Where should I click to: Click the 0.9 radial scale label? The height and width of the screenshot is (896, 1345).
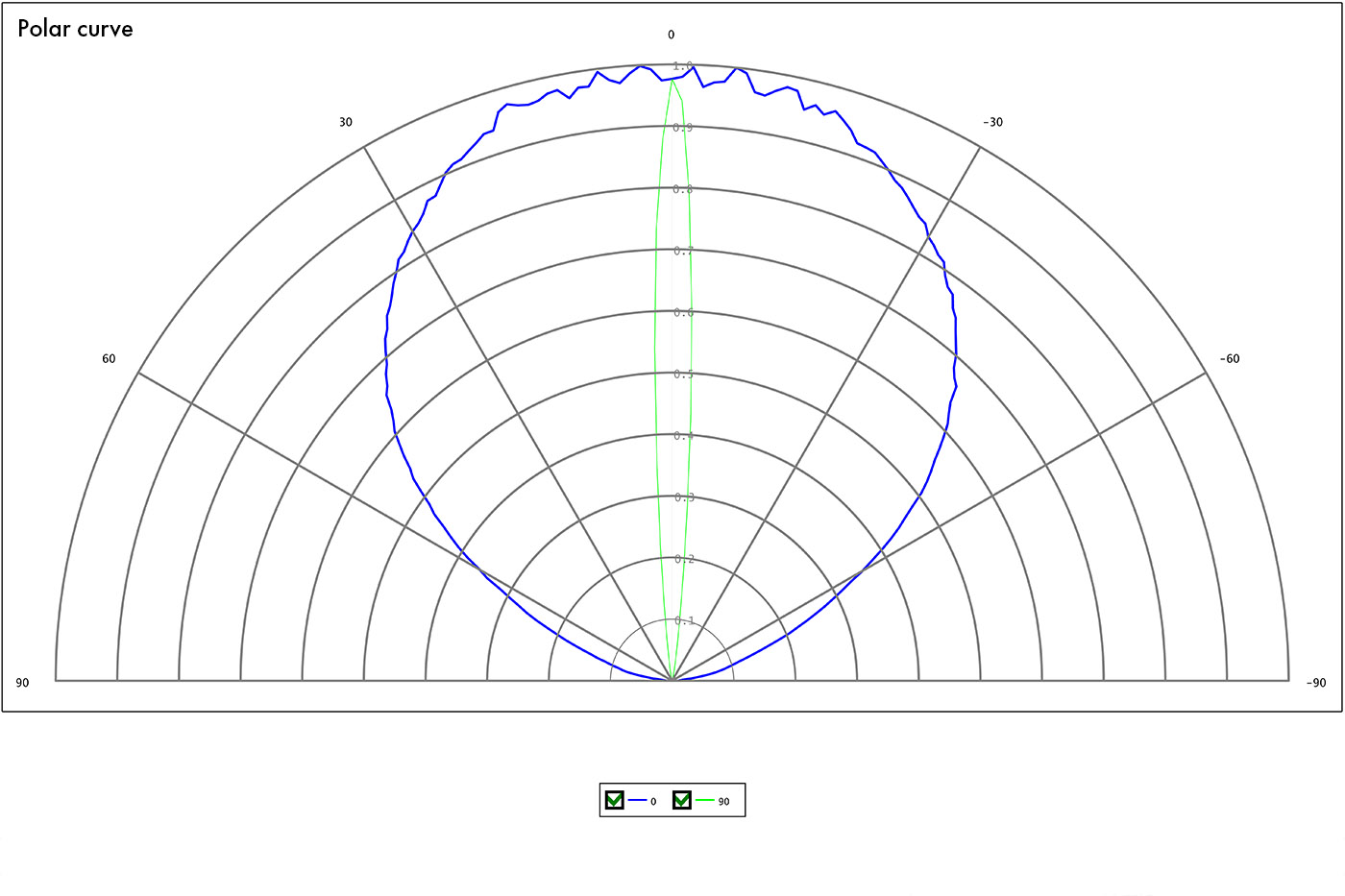coord(683,128)
